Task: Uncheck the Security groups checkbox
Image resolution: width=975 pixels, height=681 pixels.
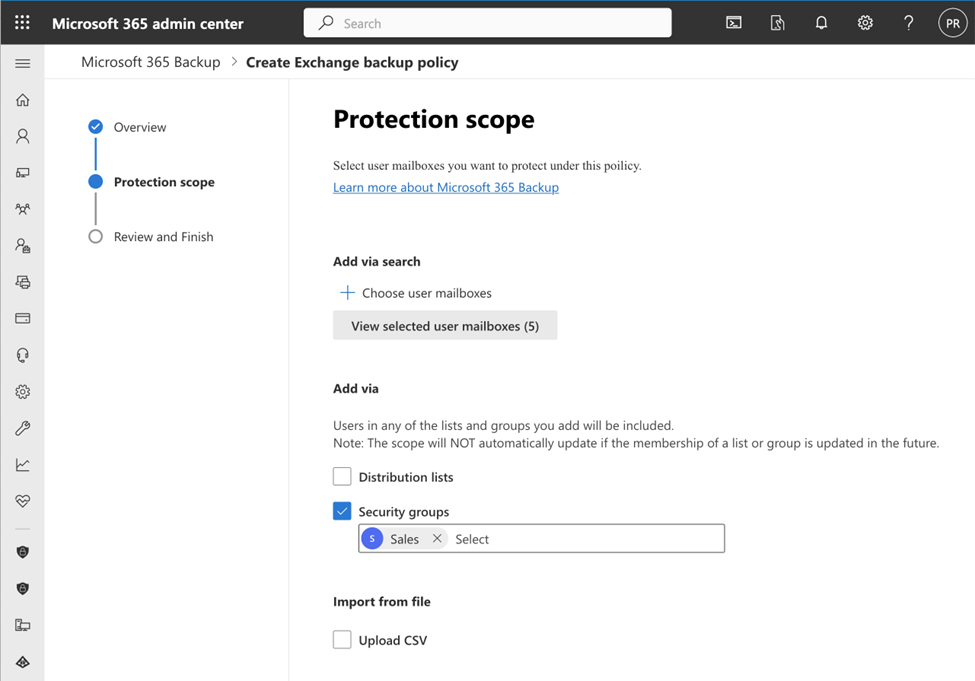Action: [342, 511]
